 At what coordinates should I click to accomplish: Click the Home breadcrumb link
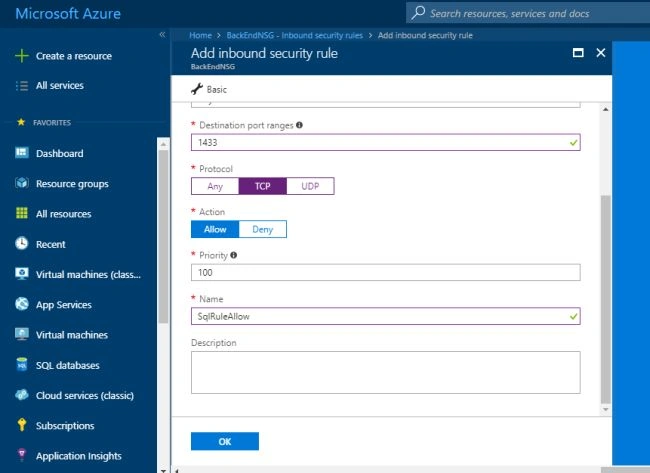(x=200, y=35)
